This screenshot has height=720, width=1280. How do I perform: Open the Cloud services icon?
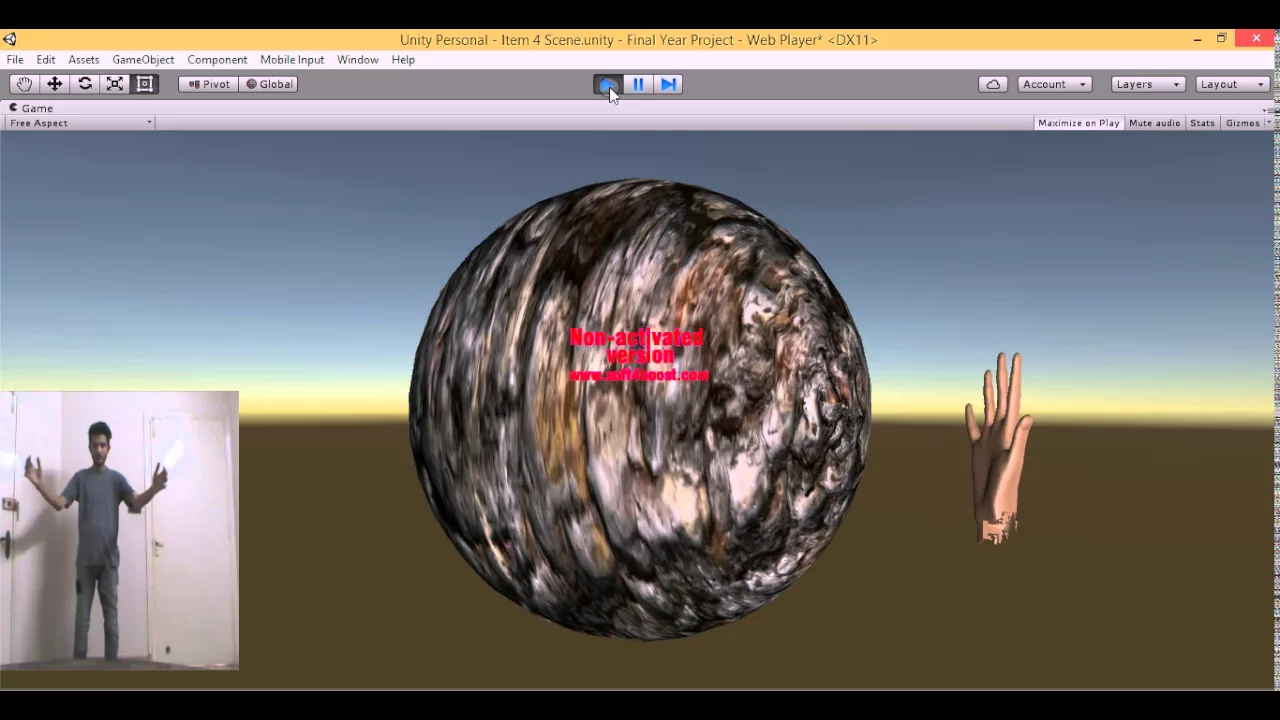(x=993, y=84)
